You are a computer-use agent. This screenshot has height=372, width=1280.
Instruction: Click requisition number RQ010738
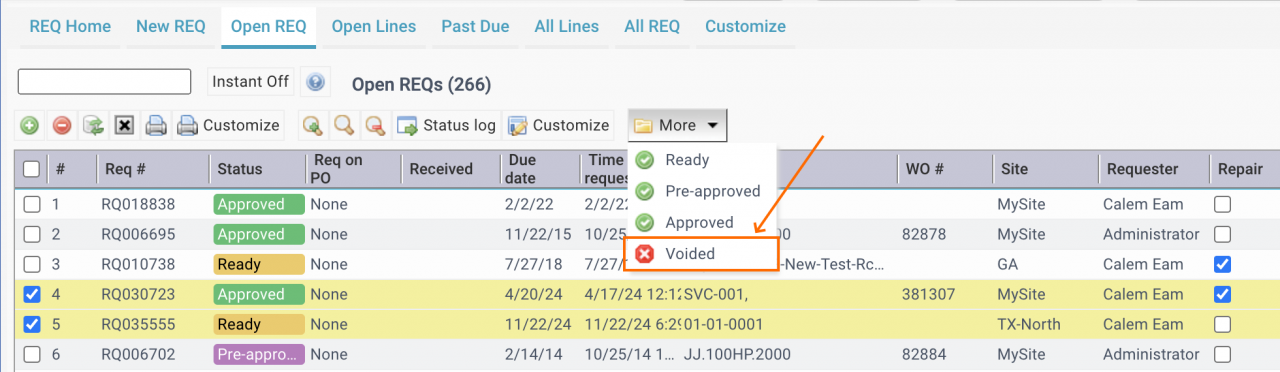click(138, 264)
